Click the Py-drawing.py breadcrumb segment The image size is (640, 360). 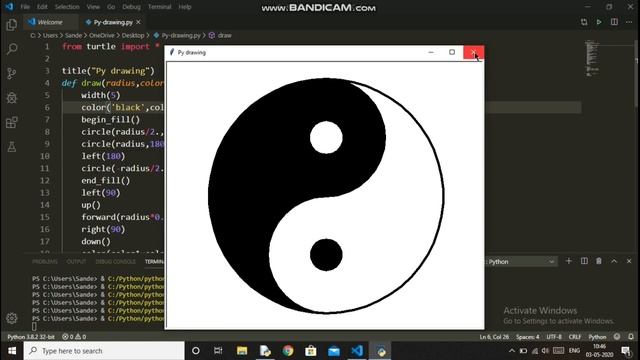coord(181,36)
